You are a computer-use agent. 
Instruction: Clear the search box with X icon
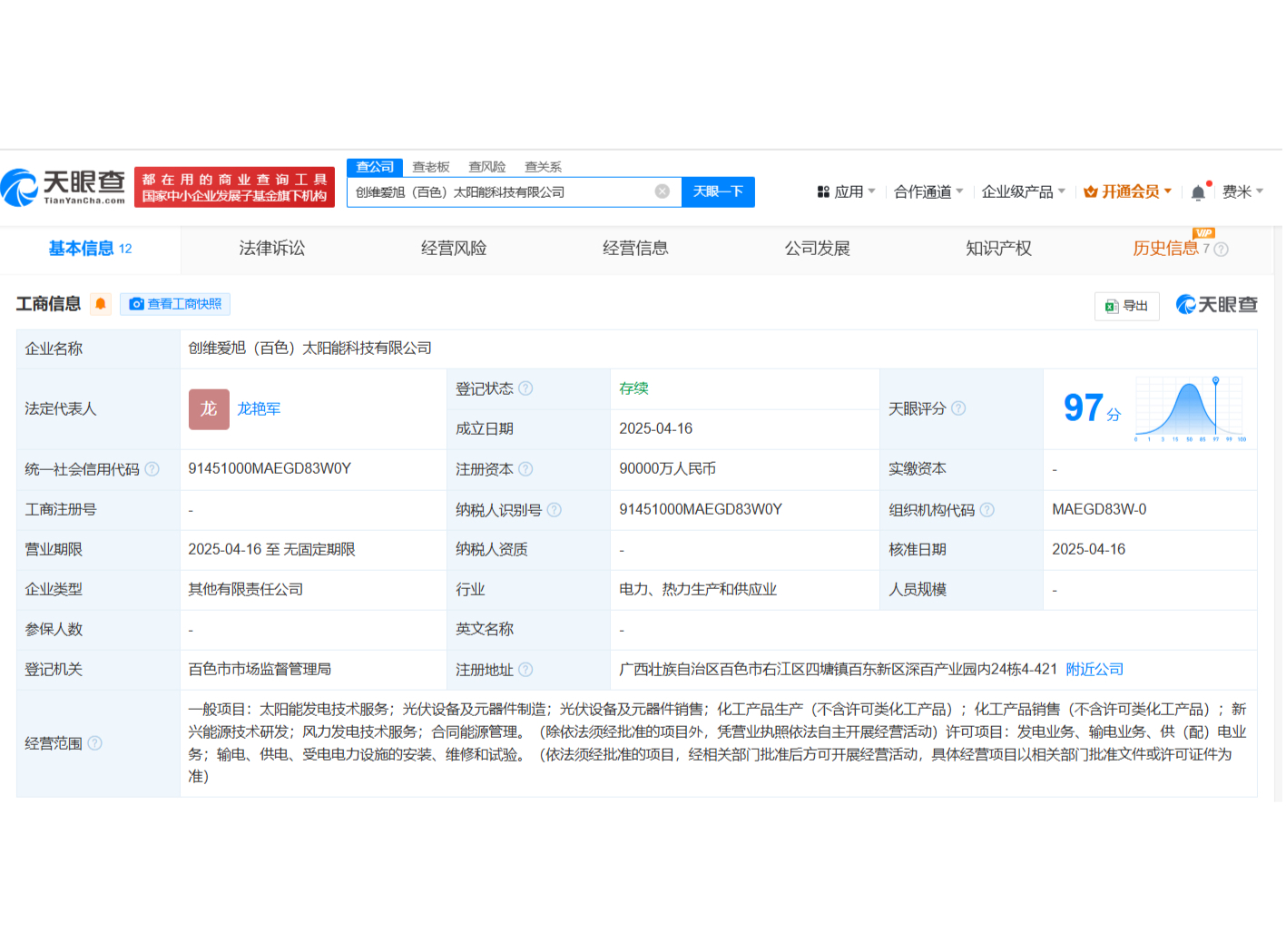(x=663, y=191)
